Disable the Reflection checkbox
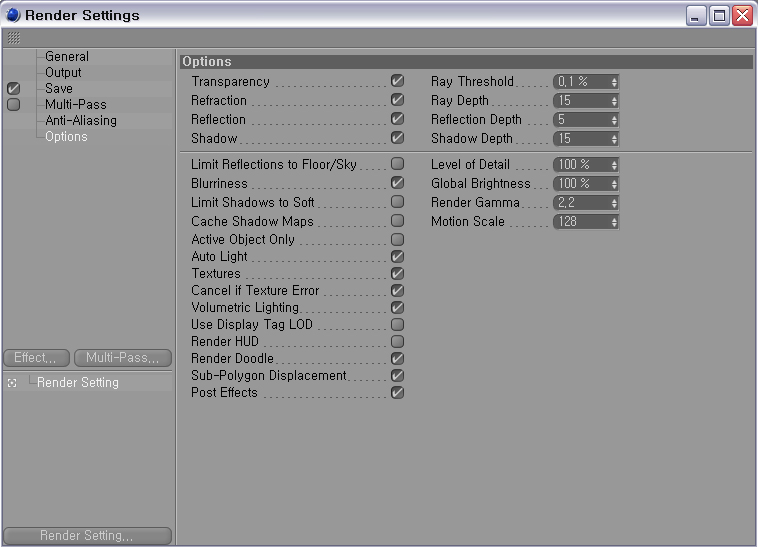 (397, 118)
